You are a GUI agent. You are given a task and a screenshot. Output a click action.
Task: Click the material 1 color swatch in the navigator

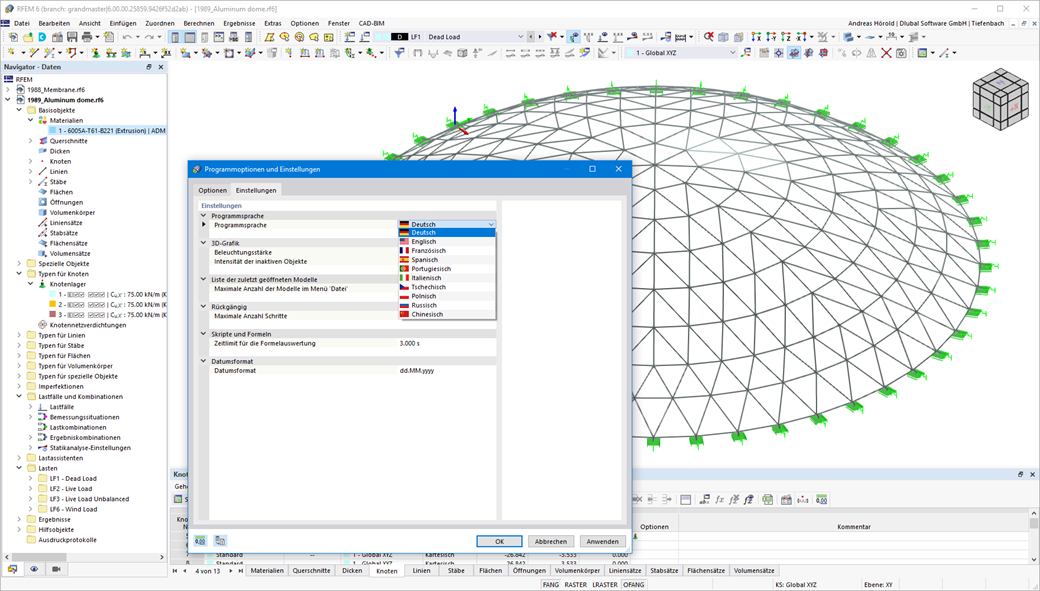tap(53, 131)
